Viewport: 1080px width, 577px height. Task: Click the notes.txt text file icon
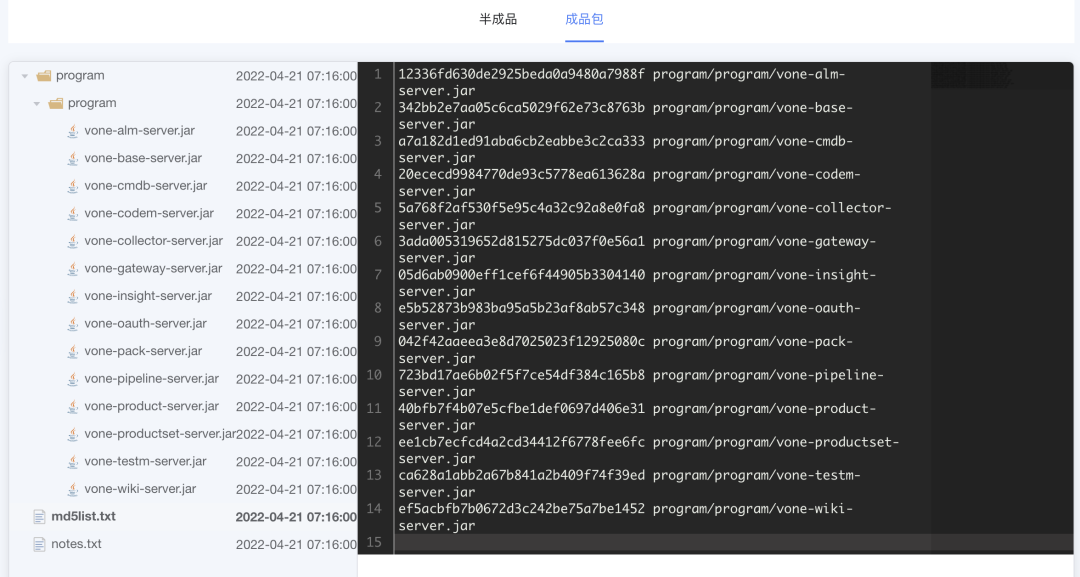[x=40, y=544]
